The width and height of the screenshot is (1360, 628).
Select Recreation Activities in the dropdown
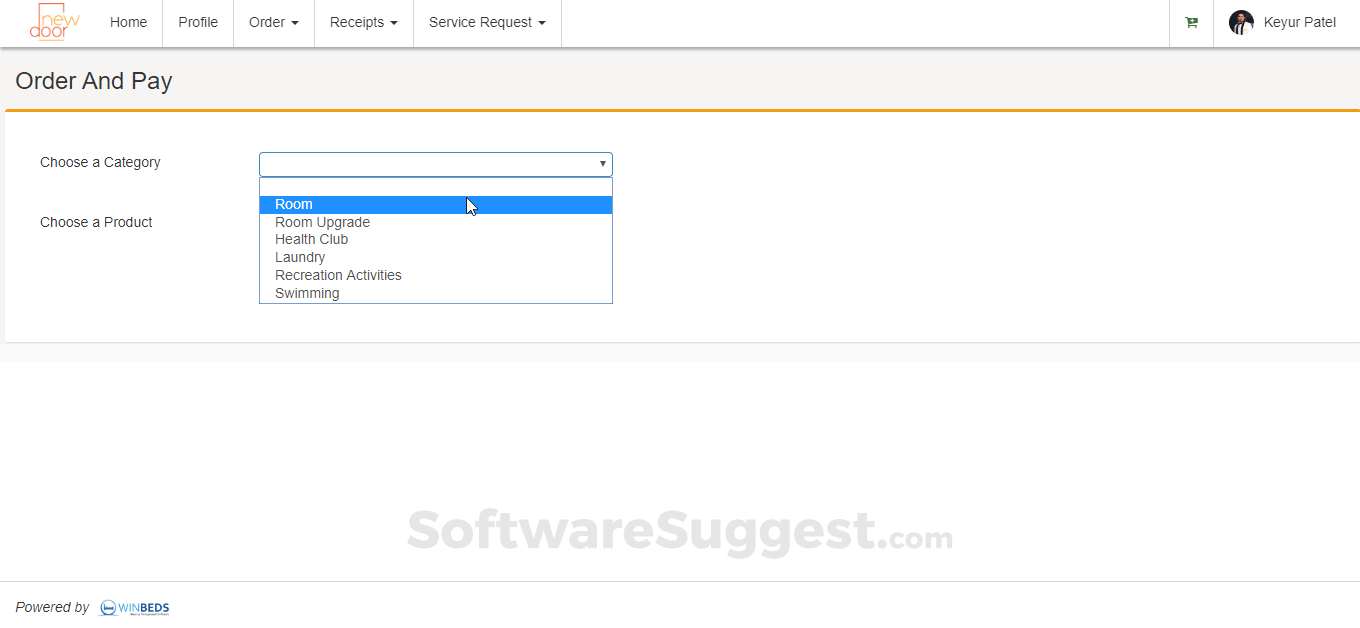(x=338, y=275)
